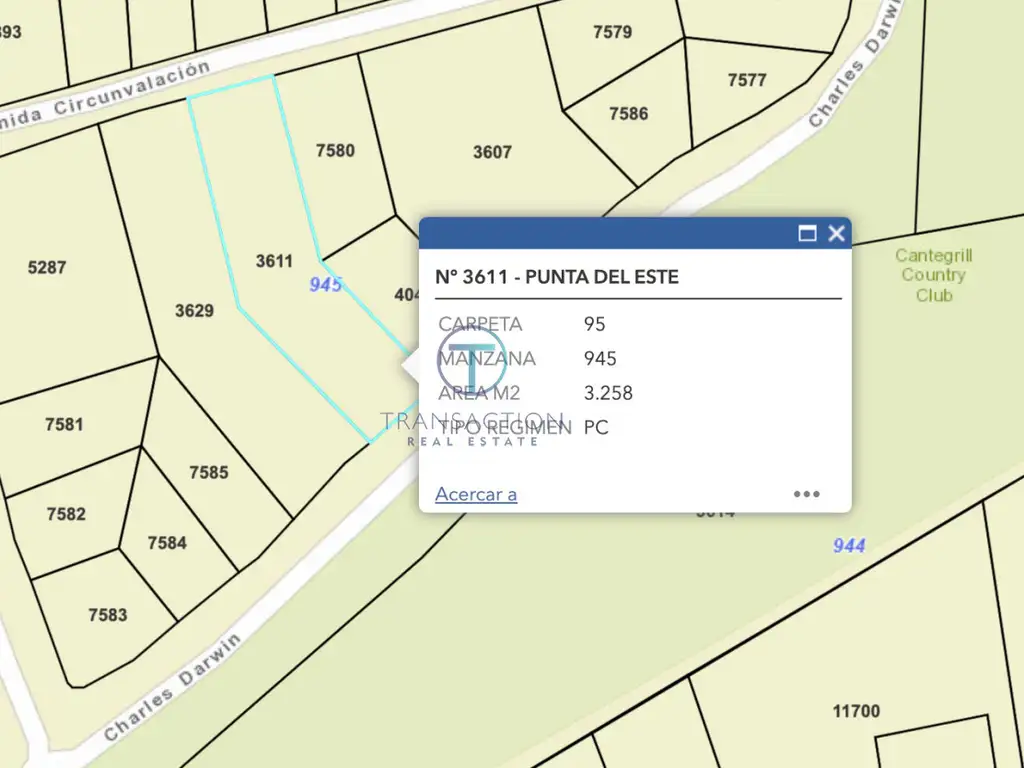1024x768 pixels.
Task: Click the Cantegrill Country Club label
Action: click(934, 275)
